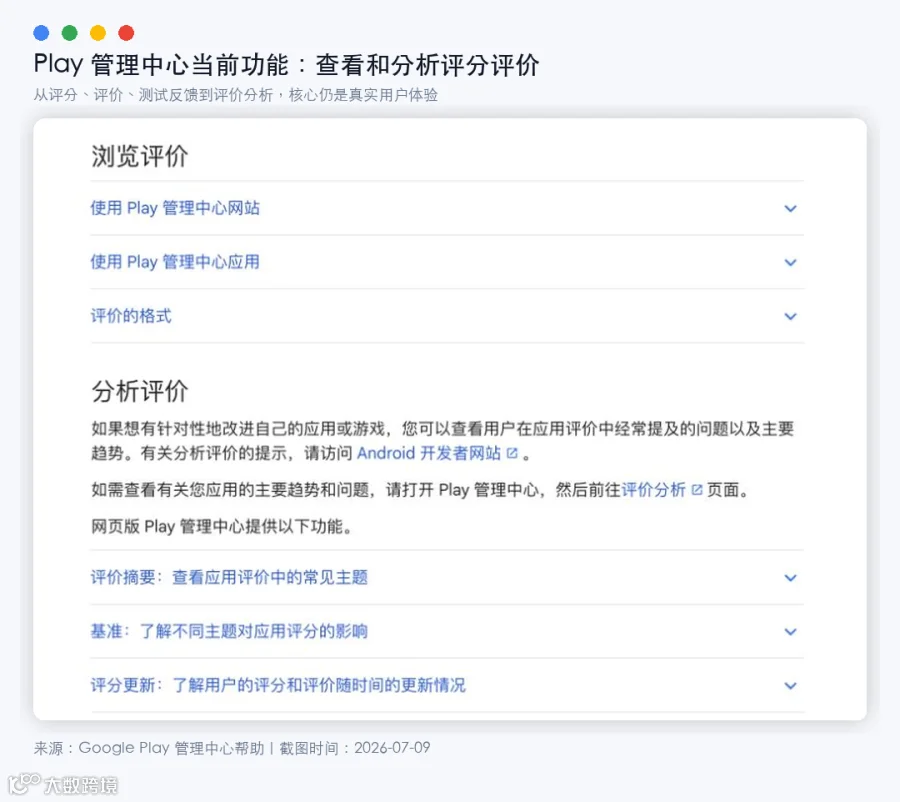The width and height of the screenshot is (900, 802).
Task: Open 基准：了解不同主题对应用评分的影响
Action: (229, 631)
